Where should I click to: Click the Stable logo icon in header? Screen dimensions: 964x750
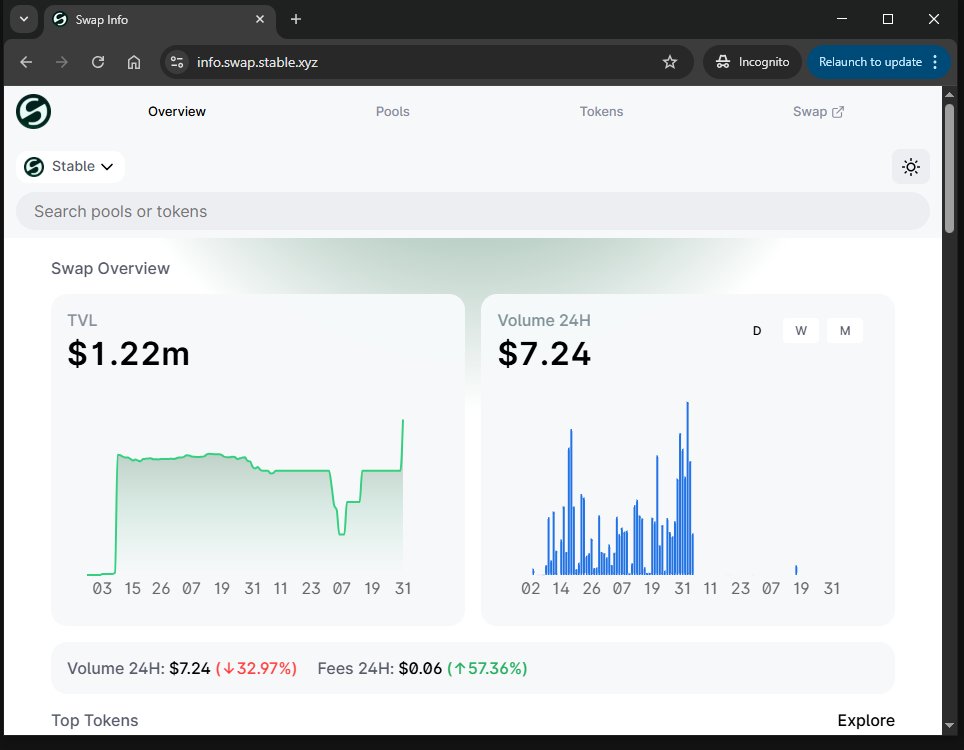click(x=33, y=111)
